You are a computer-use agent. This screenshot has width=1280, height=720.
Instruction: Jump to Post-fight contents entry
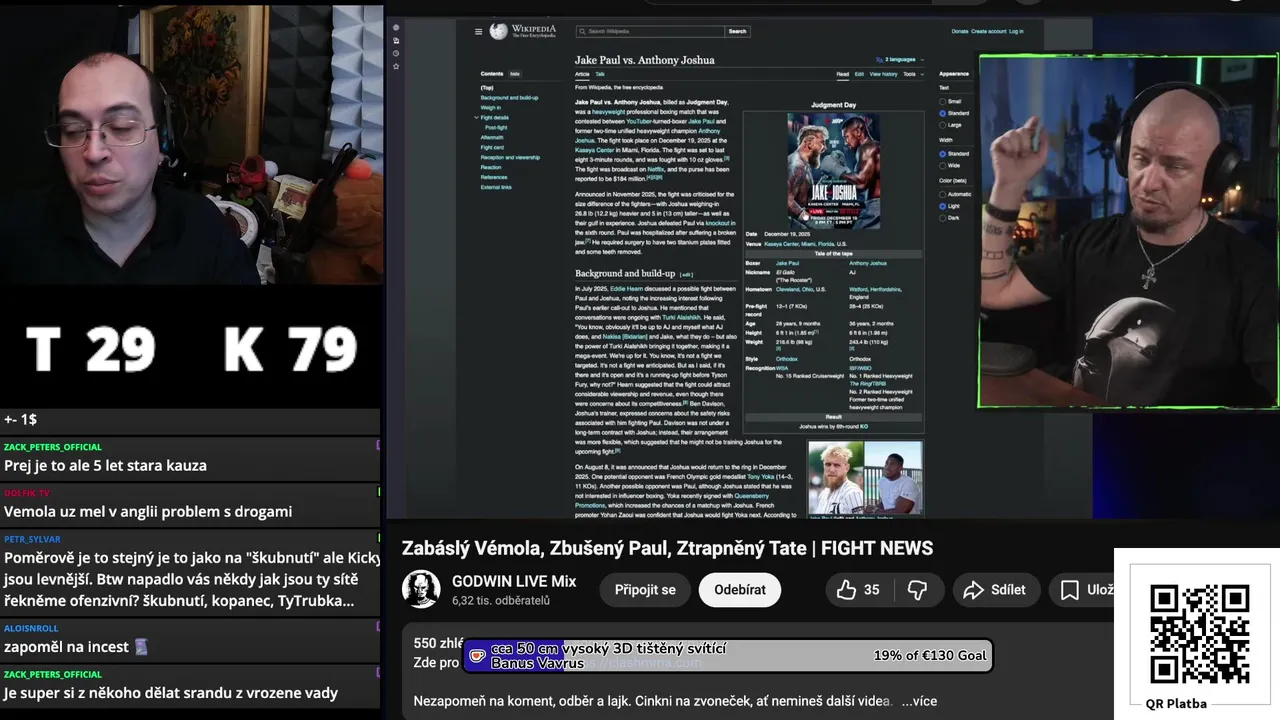pyautogui.click(x=496, y=128)
